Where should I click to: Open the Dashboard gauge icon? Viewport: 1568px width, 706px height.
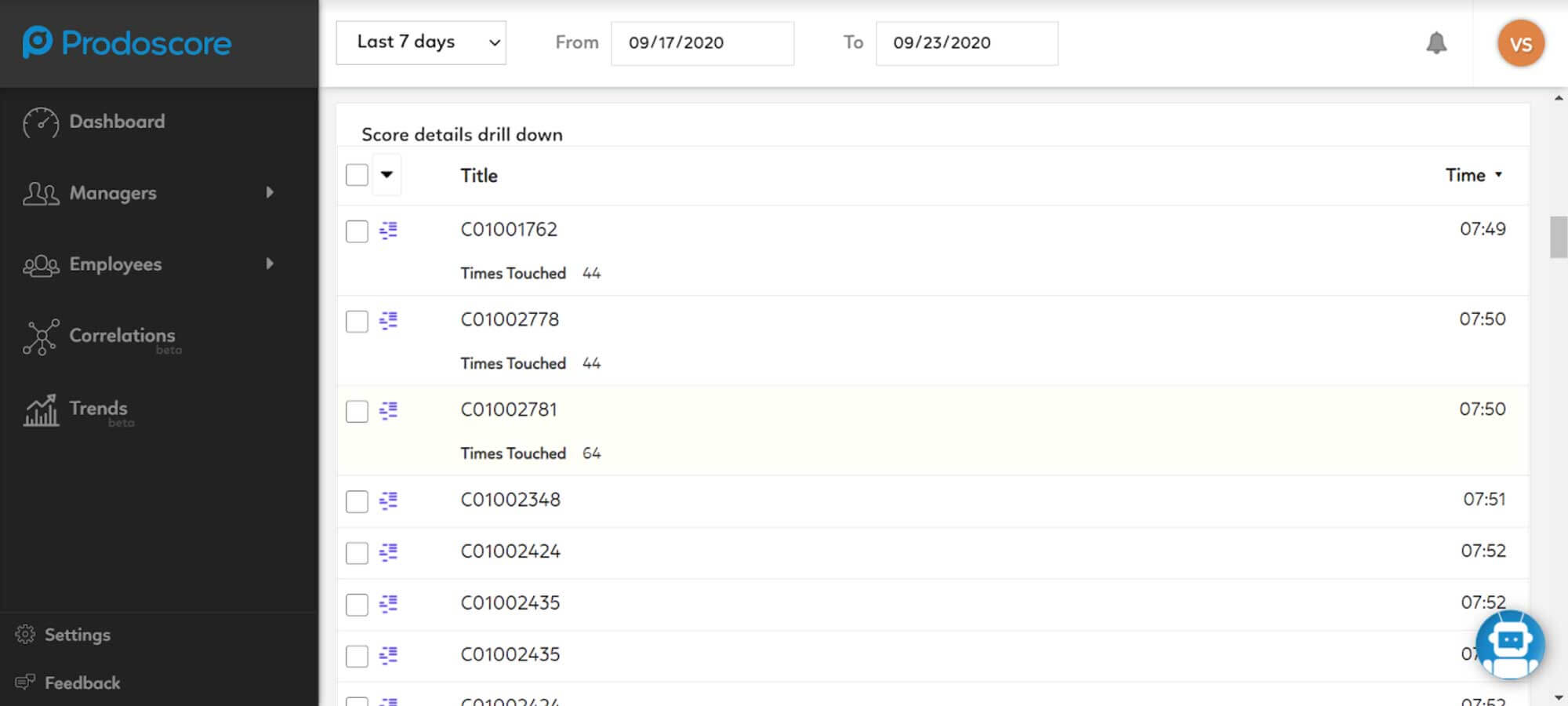click(x=41, y=122)
